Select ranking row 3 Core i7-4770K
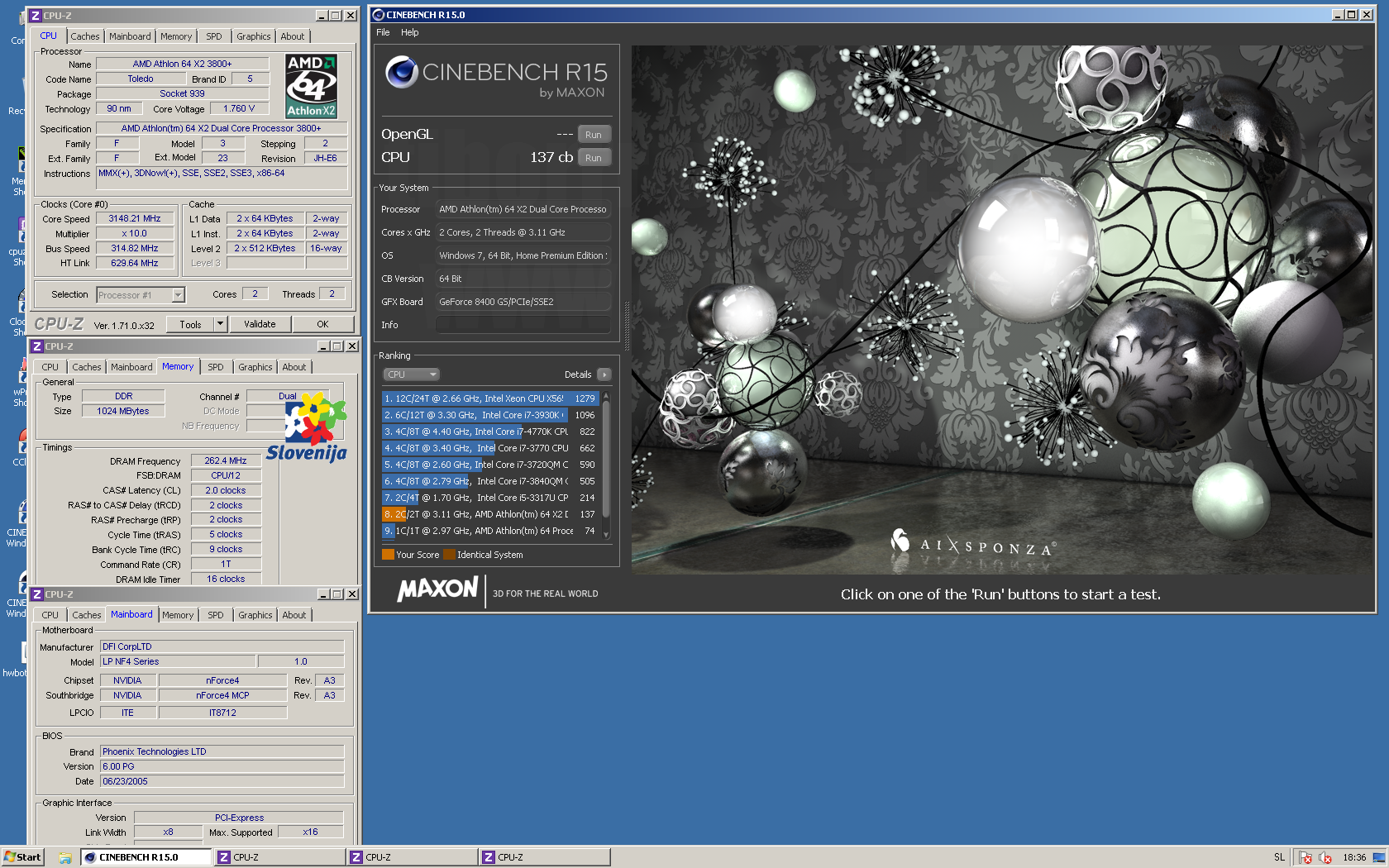The height and width of the screenshot is (868, 1389). 490,432
